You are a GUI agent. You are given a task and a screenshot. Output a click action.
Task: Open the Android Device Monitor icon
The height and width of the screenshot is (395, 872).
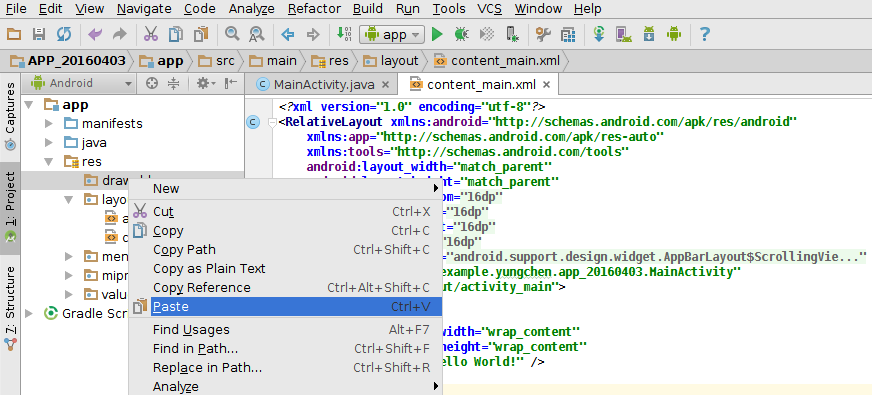(674, 34)
